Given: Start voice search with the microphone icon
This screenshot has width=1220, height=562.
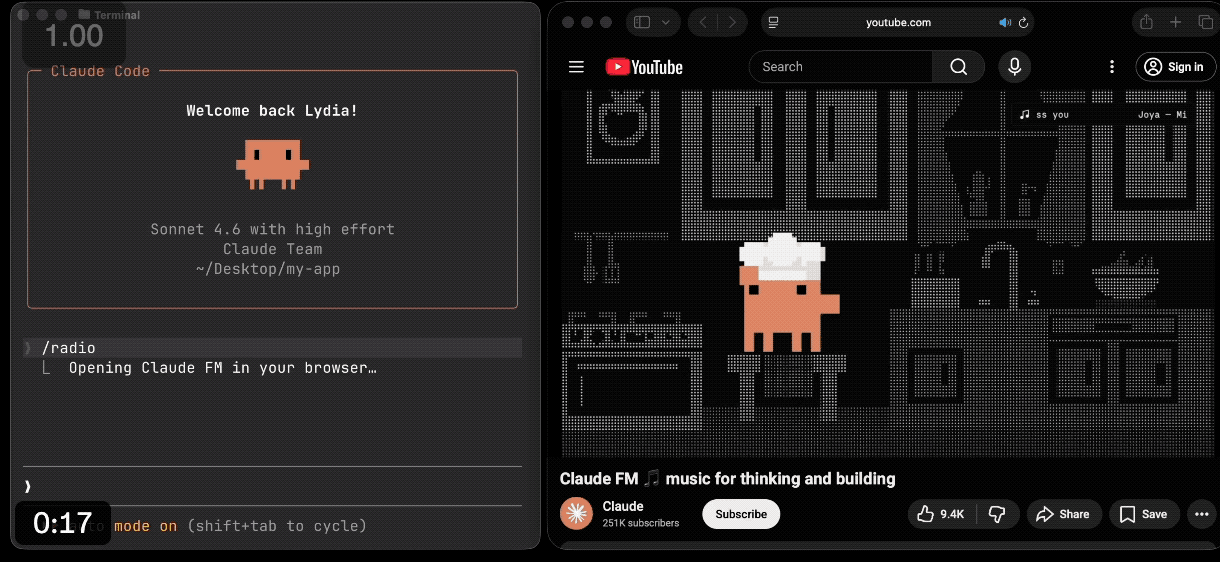Looking at the screenshot, I should coord(1014,67).
